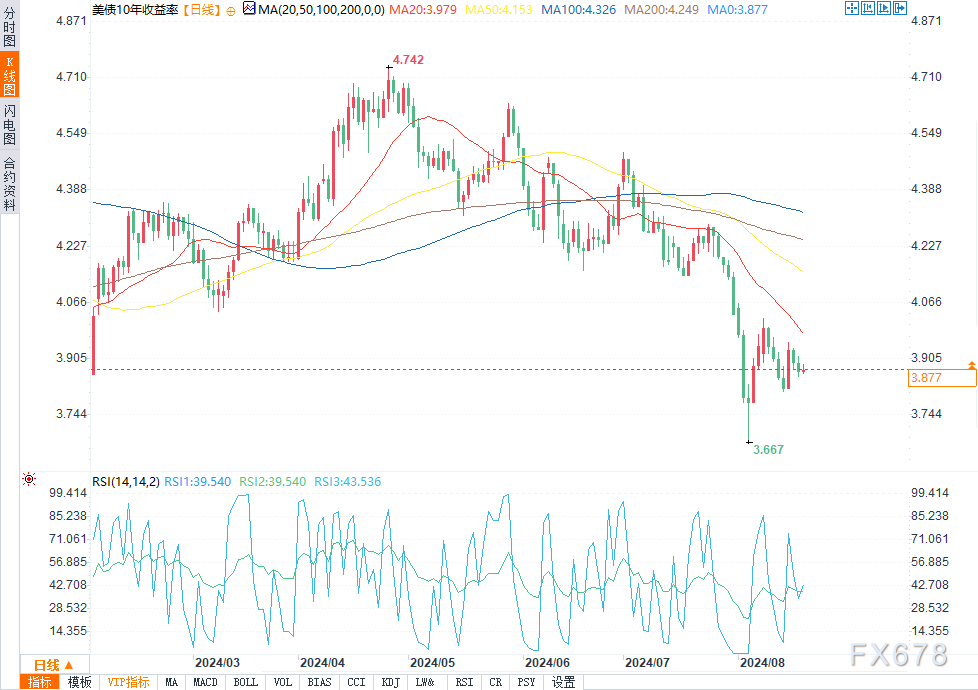978x690 pixels.
Task: Click the 美债10年收益率 chart title
Action: pyautogui.click(x=135, y=10)
